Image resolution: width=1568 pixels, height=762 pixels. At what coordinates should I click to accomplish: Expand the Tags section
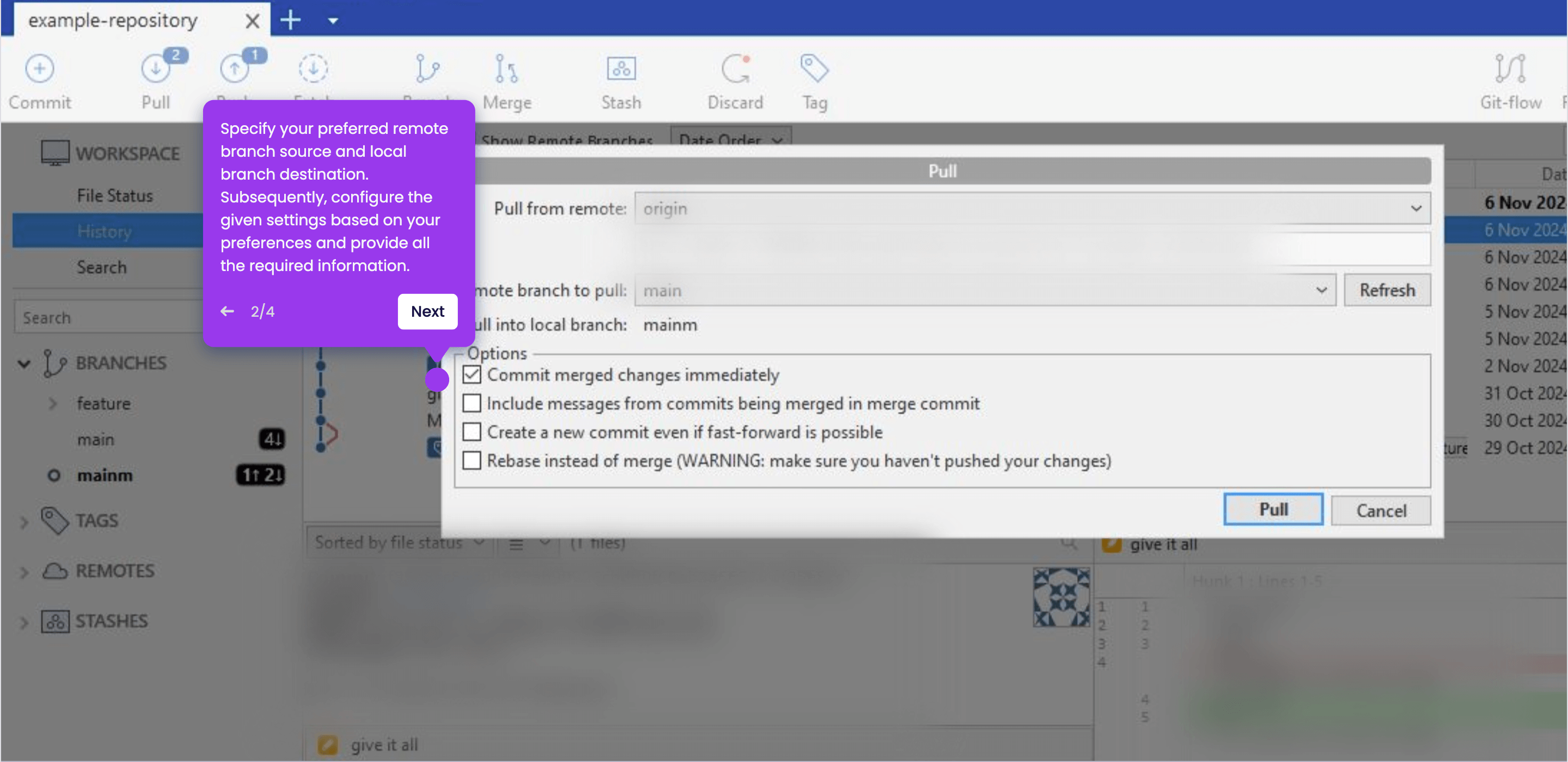pyautogui.click(x=24, y=521)
